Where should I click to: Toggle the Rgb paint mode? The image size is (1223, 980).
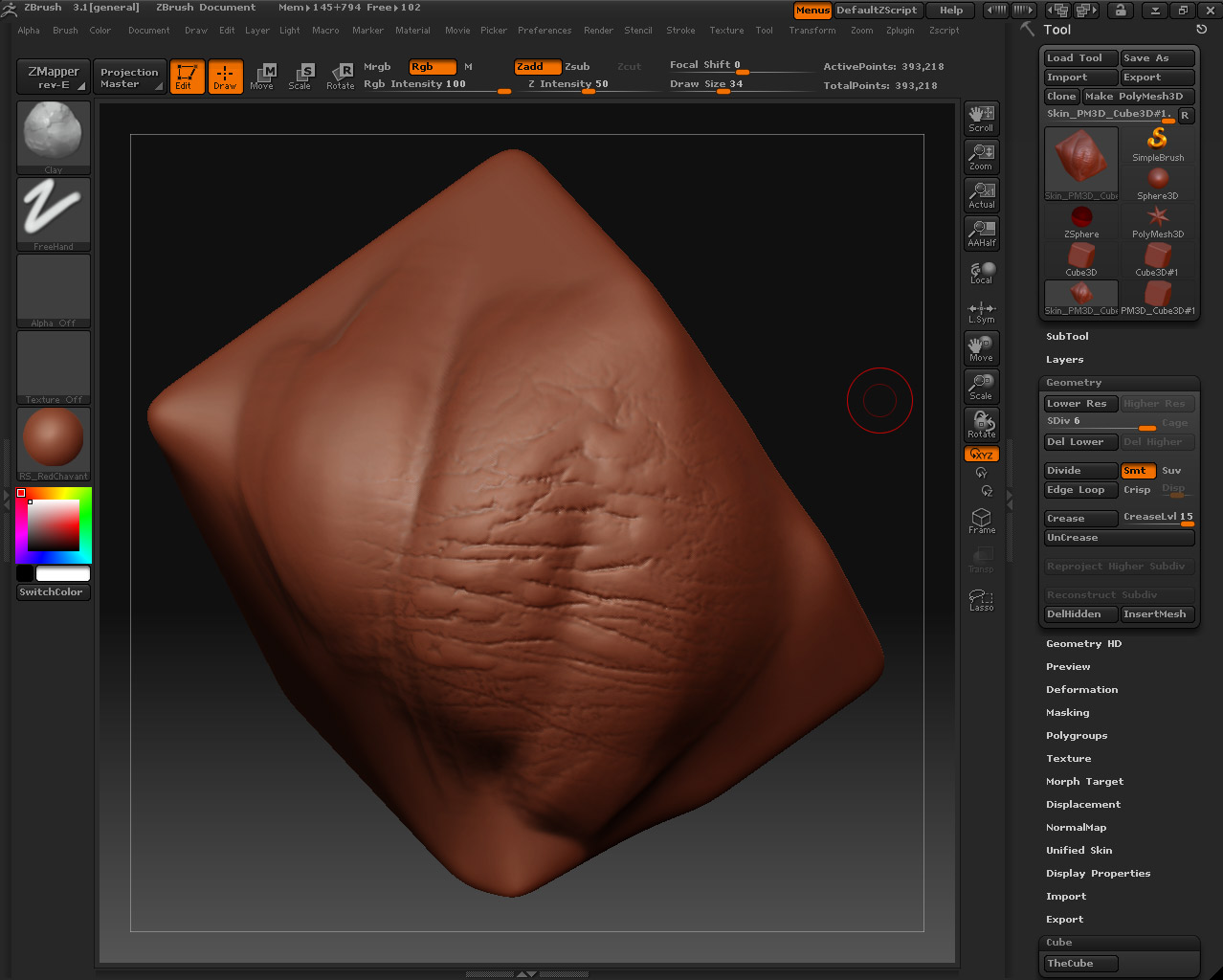pyautogui.click(x=432, y=67)
